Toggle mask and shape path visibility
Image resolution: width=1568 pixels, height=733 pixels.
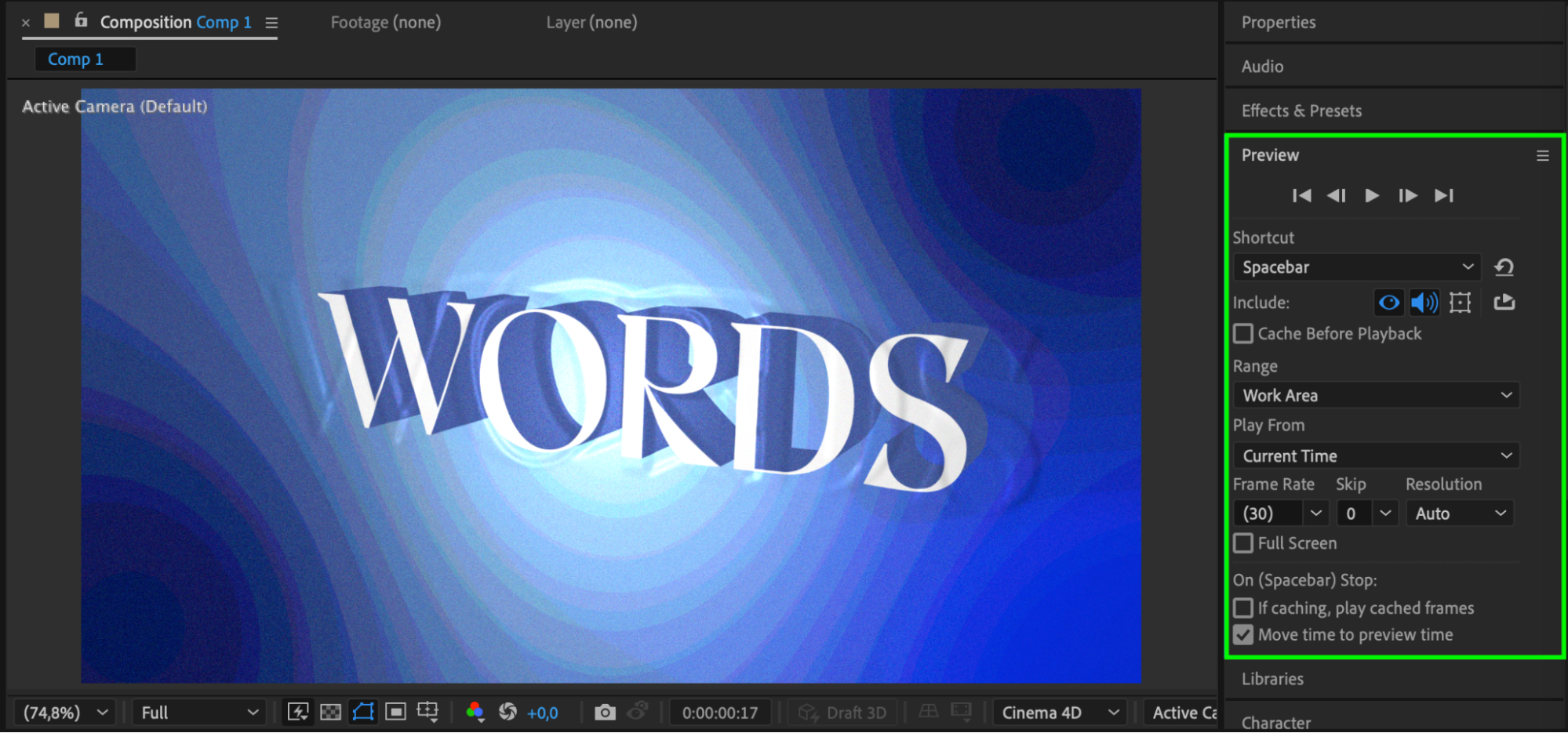pos(363,712)
